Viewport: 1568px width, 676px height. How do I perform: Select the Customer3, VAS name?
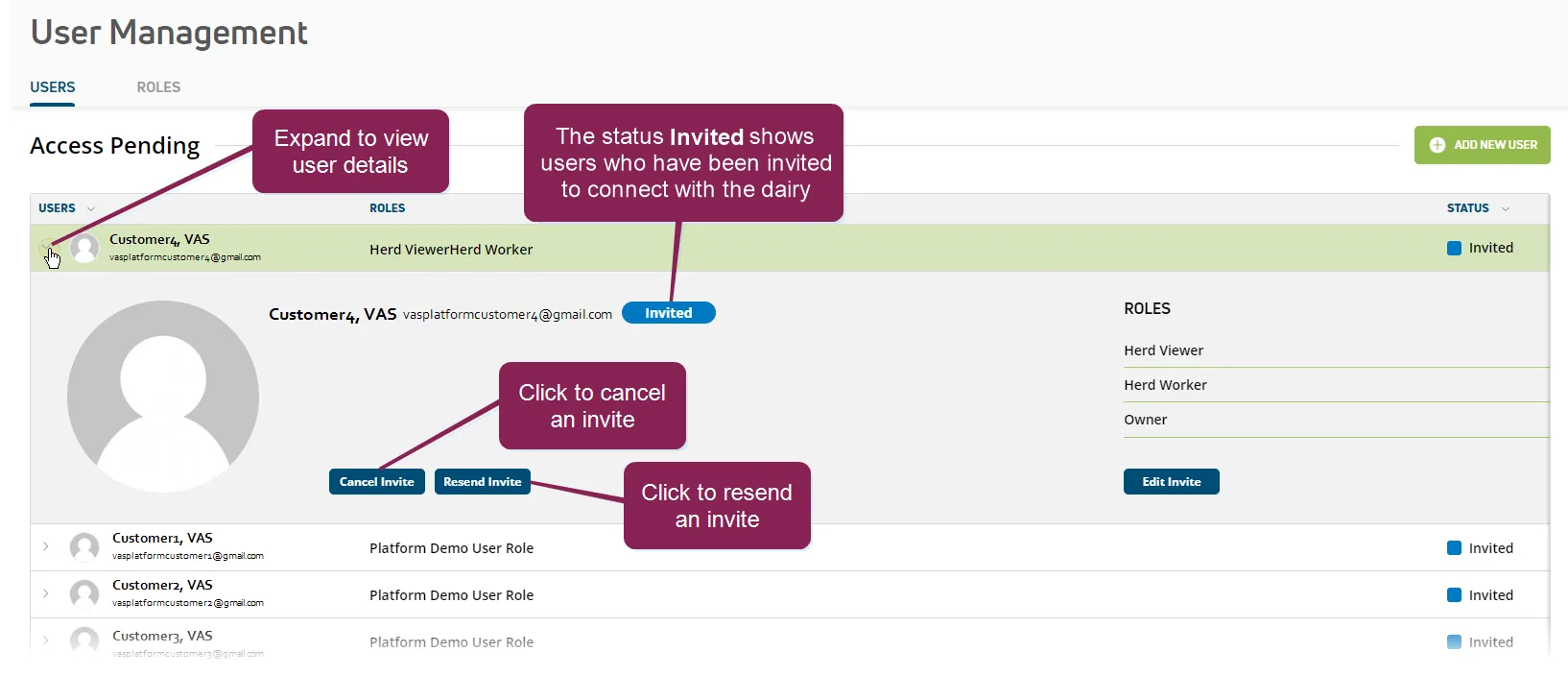tap(162, 637)
